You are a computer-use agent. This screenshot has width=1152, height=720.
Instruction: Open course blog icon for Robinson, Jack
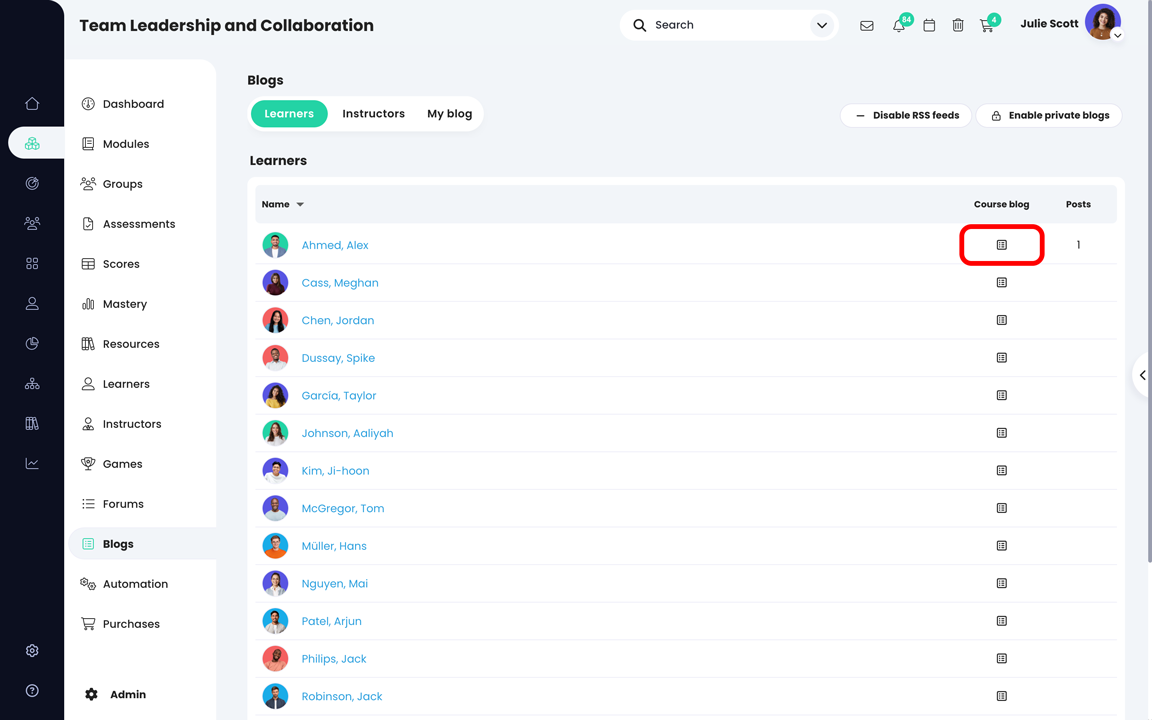tap(1001, 696)
